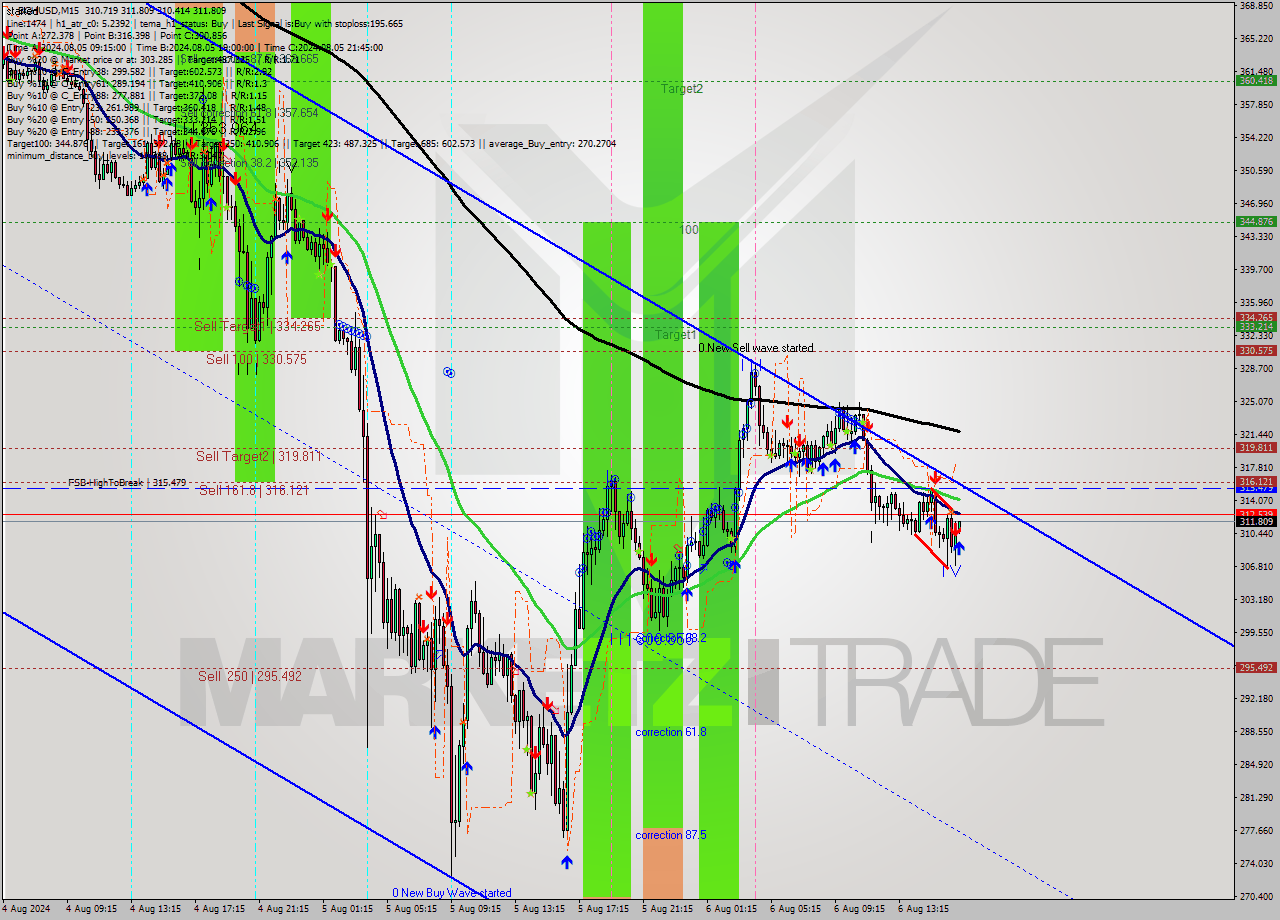The width and height of the screenshot is (1280, 920).
Task: Click the 'average_Buy_entry: 270.2704' text
Action: [x=552, y=144]
